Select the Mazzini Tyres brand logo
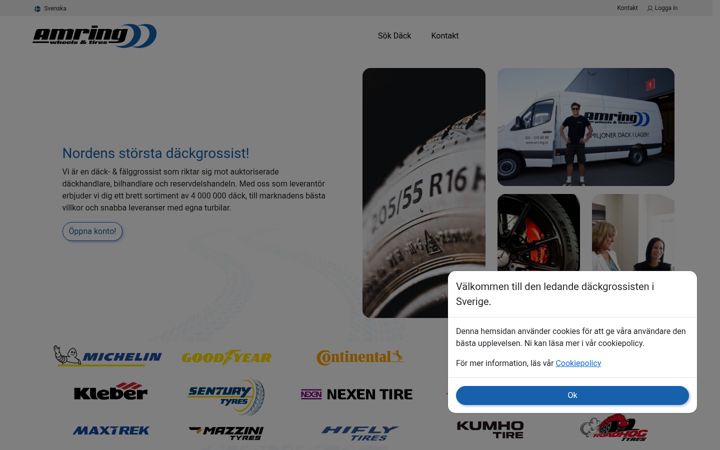The height and width of the screenshot is (450, 720). 226,432
